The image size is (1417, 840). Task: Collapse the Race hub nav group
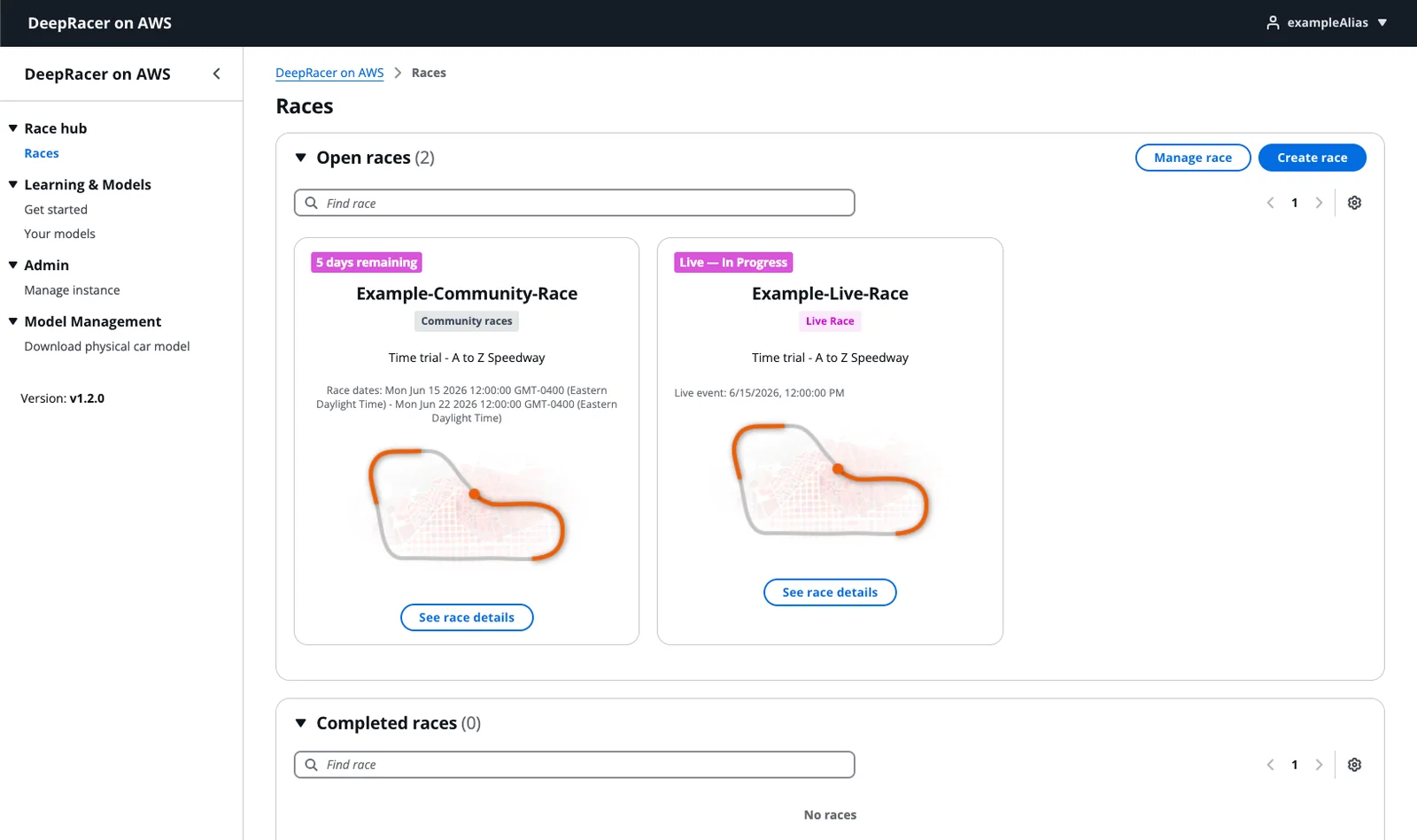13,128
